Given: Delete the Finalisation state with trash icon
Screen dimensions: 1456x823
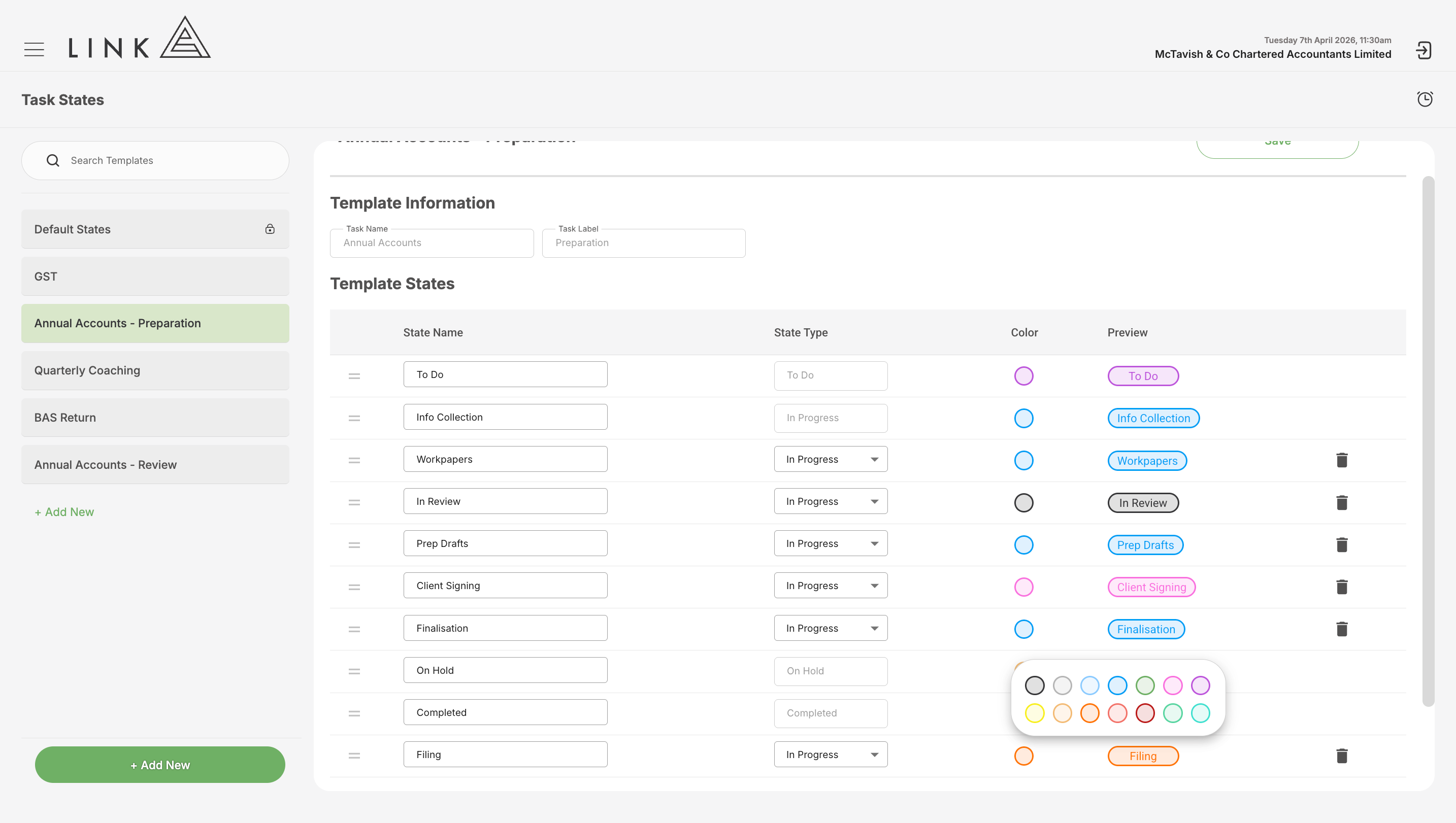Looking at the screenshot, I should (1342, 629).
